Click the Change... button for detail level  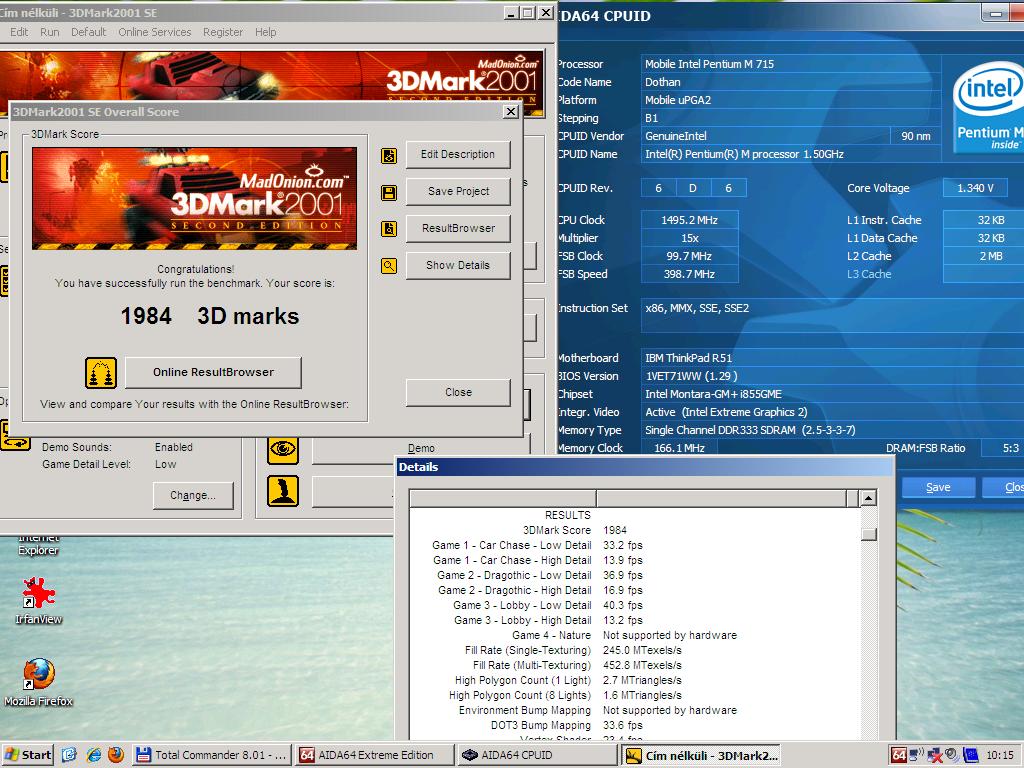[x=193, y=496]
